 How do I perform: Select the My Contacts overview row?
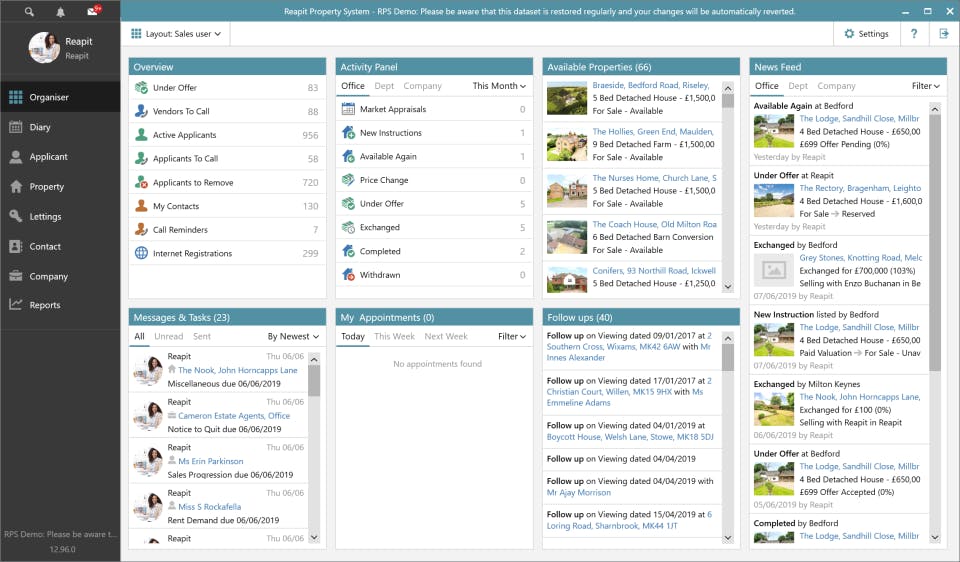pos(227,206)
